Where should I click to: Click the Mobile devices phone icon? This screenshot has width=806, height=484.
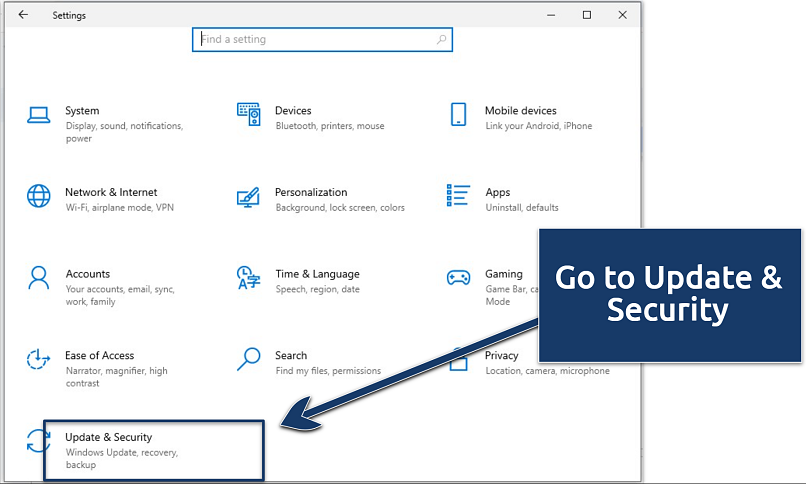[x=458, y=114]
